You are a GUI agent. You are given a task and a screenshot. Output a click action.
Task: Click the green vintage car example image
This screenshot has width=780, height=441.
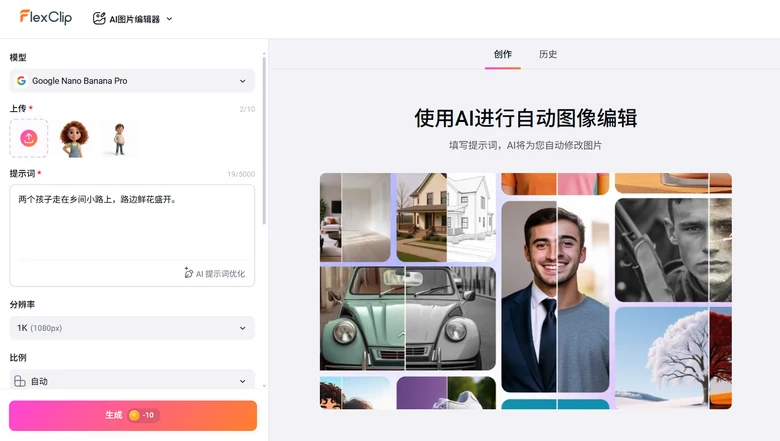click(x=408, y=318)
